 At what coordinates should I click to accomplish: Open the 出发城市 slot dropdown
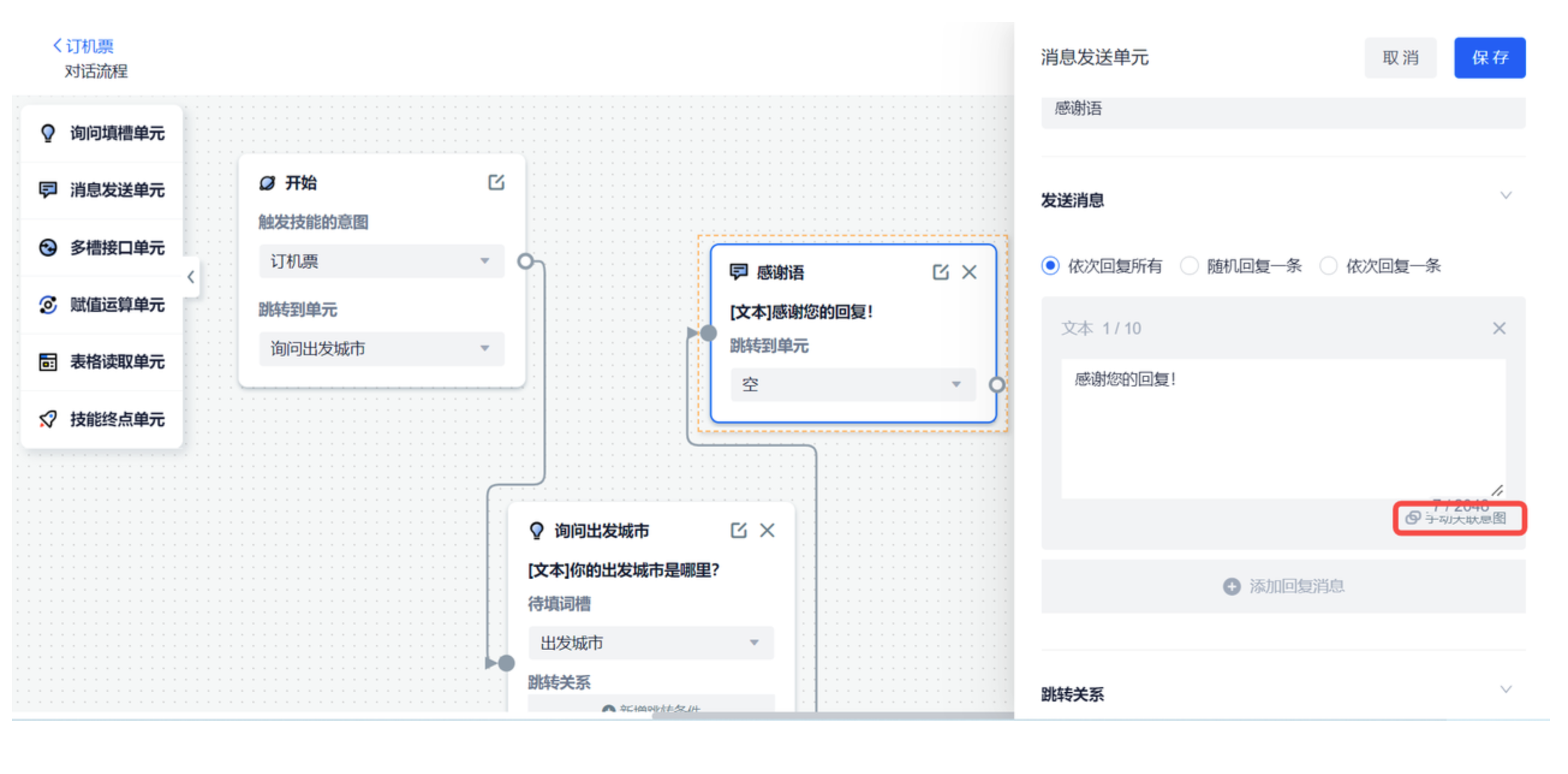(651, 642)
